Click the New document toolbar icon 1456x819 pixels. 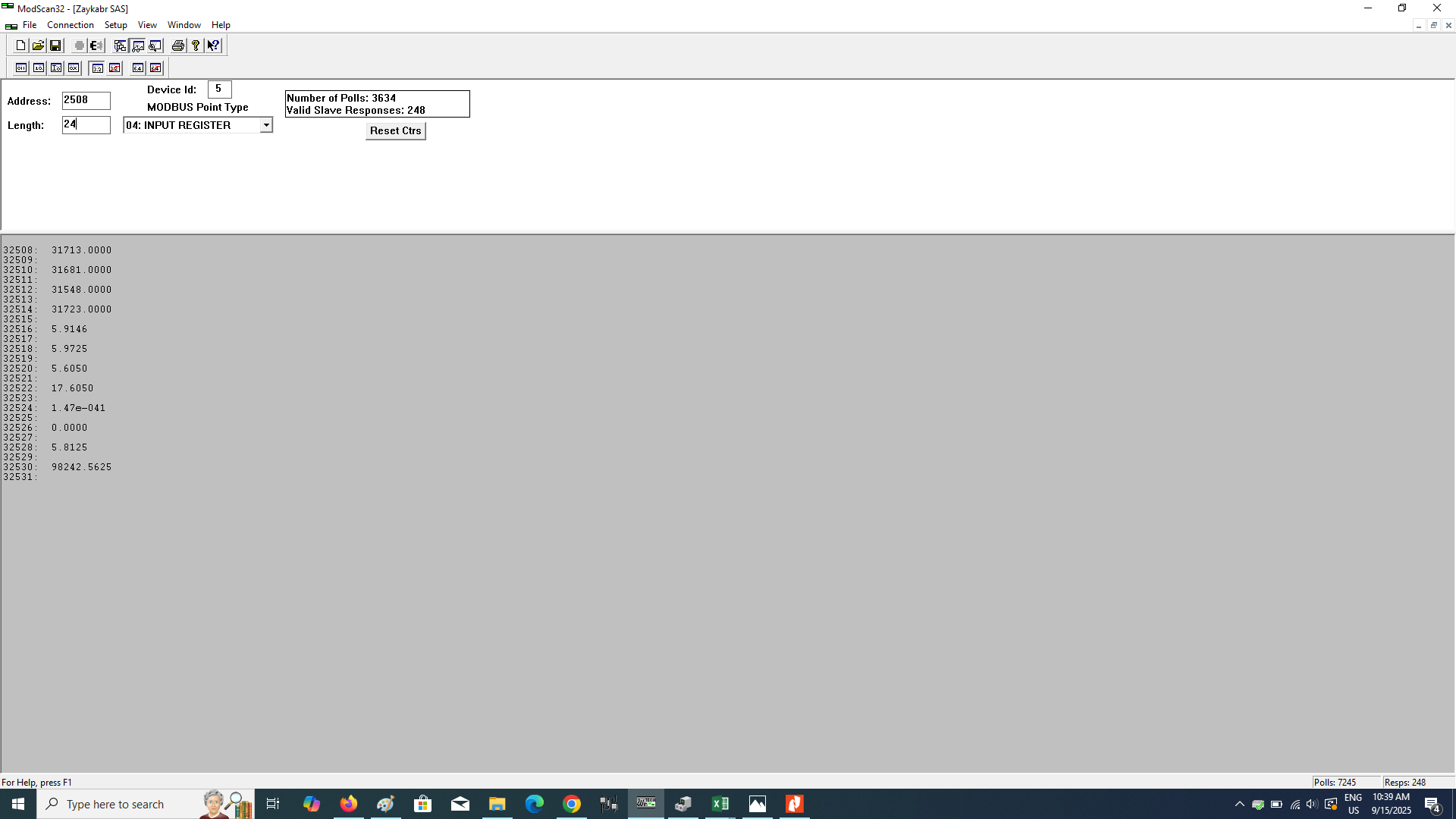tap(20, 45)
